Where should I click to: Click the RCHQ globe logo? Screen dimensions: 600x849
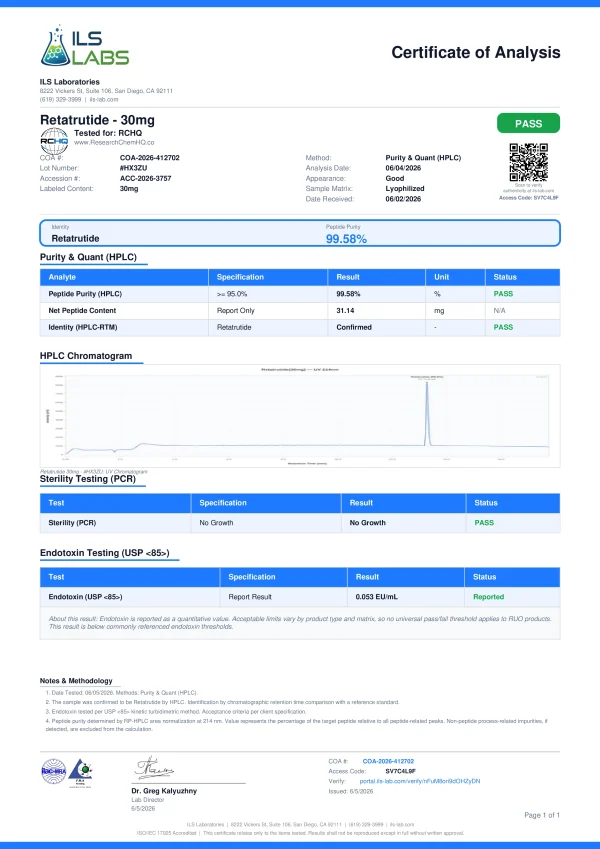[54, 141]
